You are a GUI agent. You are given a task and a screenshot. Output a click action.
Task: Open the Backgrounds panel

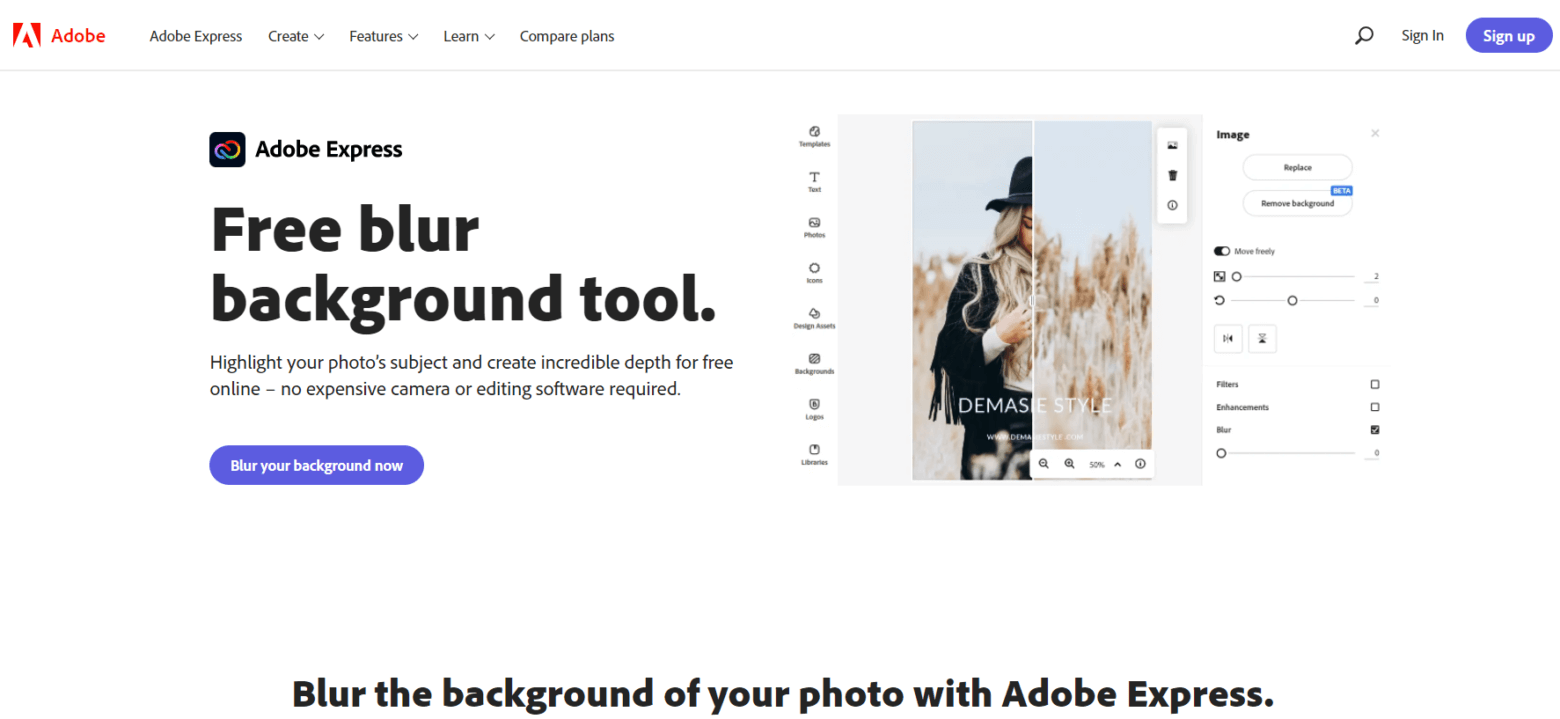pyautogui.click(x=814, y=365)
